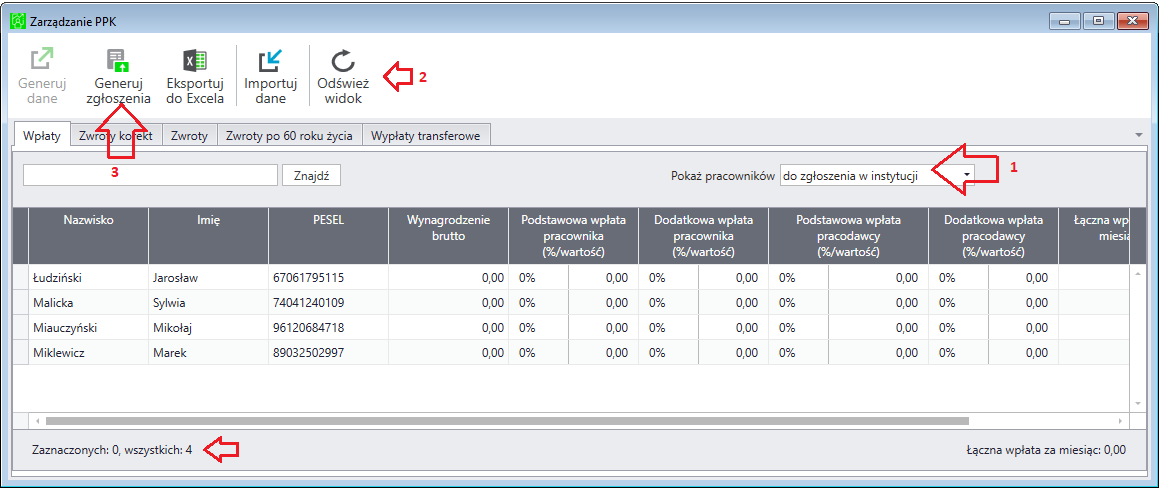The image size is (1162, 489).
Task: Select the Zwroty tab
Action: coord(190,136)
